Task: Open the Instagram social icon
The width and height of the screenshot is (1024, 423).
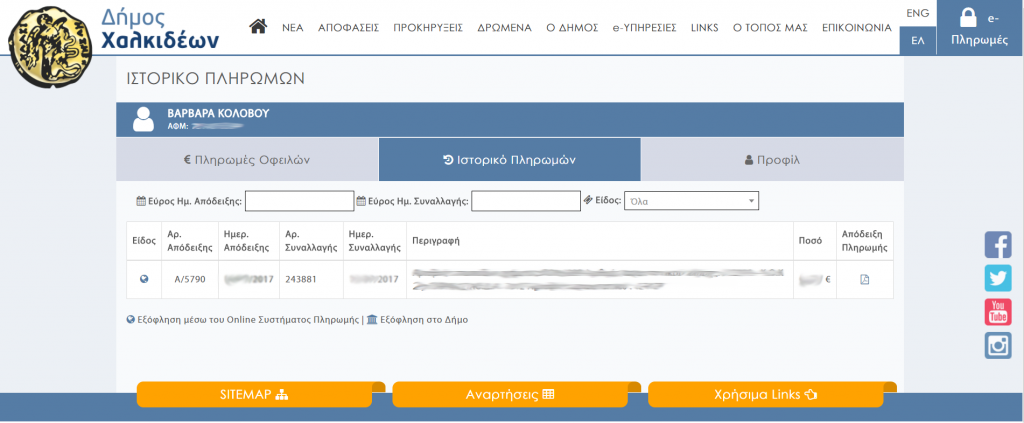Action: pos(998,346)
